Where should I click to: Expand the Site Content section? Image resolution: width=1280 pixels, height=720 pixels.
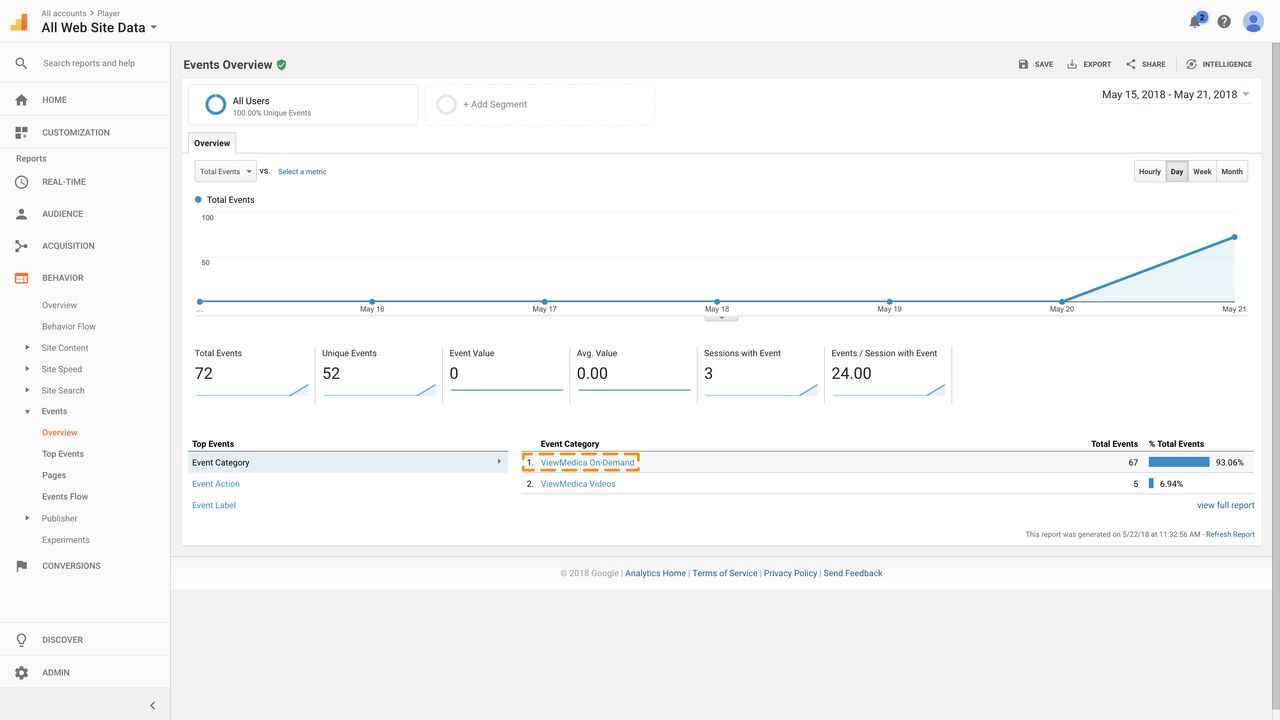[x=64, y=347]
